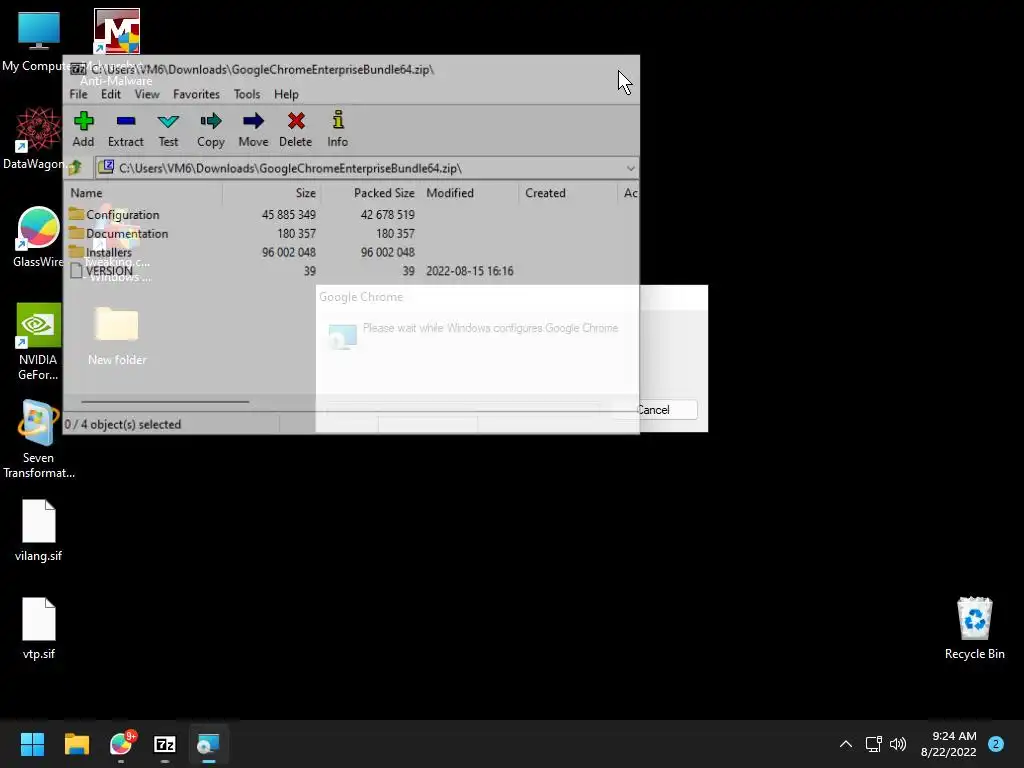Screen dimensions: 1024x768
Task: Click the NVIDIA GeForce desktop icon
Action: (38, 342)
